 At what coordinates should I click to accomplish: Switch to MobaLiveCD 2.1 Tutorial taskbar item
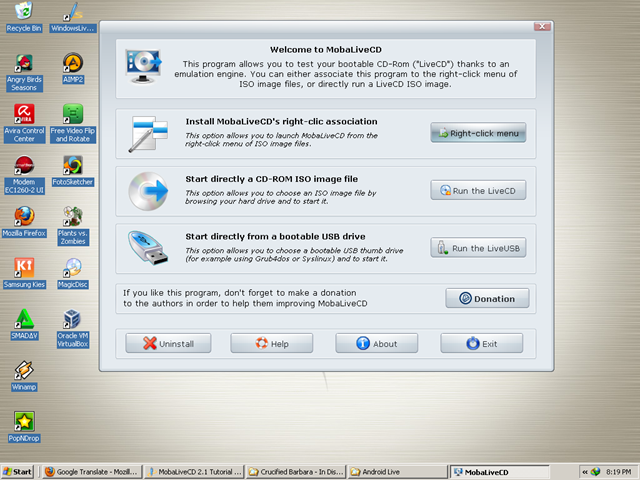194,472
